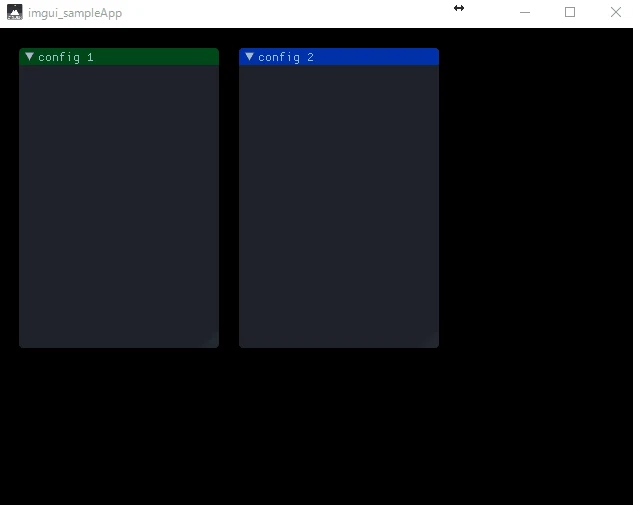Collapse the config 2 window arrow
633x505 pixels.
pos(249,57)
